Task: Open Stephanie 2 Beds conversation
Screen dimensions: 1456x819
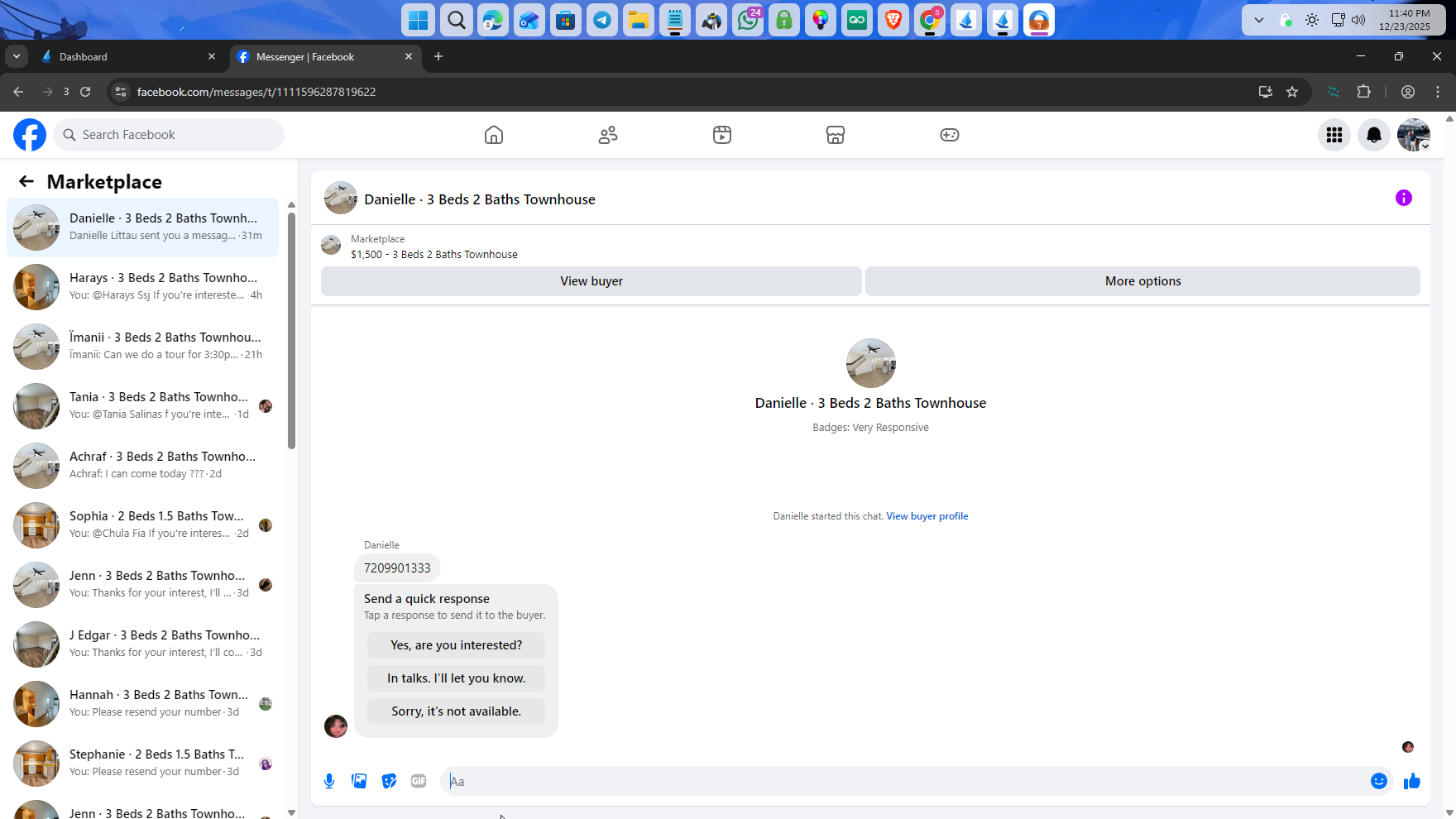Action: pos(143,764)
